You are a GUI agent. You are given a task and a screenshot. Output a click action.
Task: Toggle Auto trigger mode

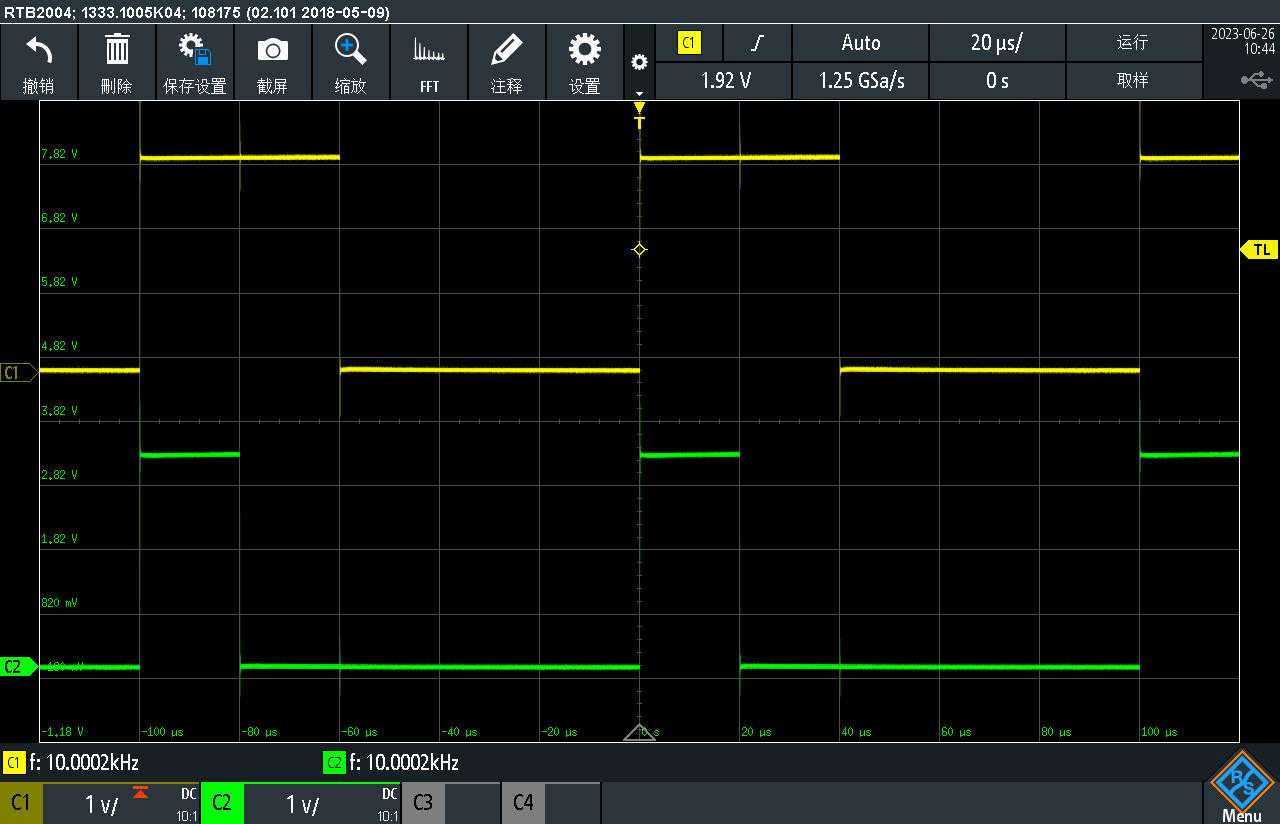point(861,43)
